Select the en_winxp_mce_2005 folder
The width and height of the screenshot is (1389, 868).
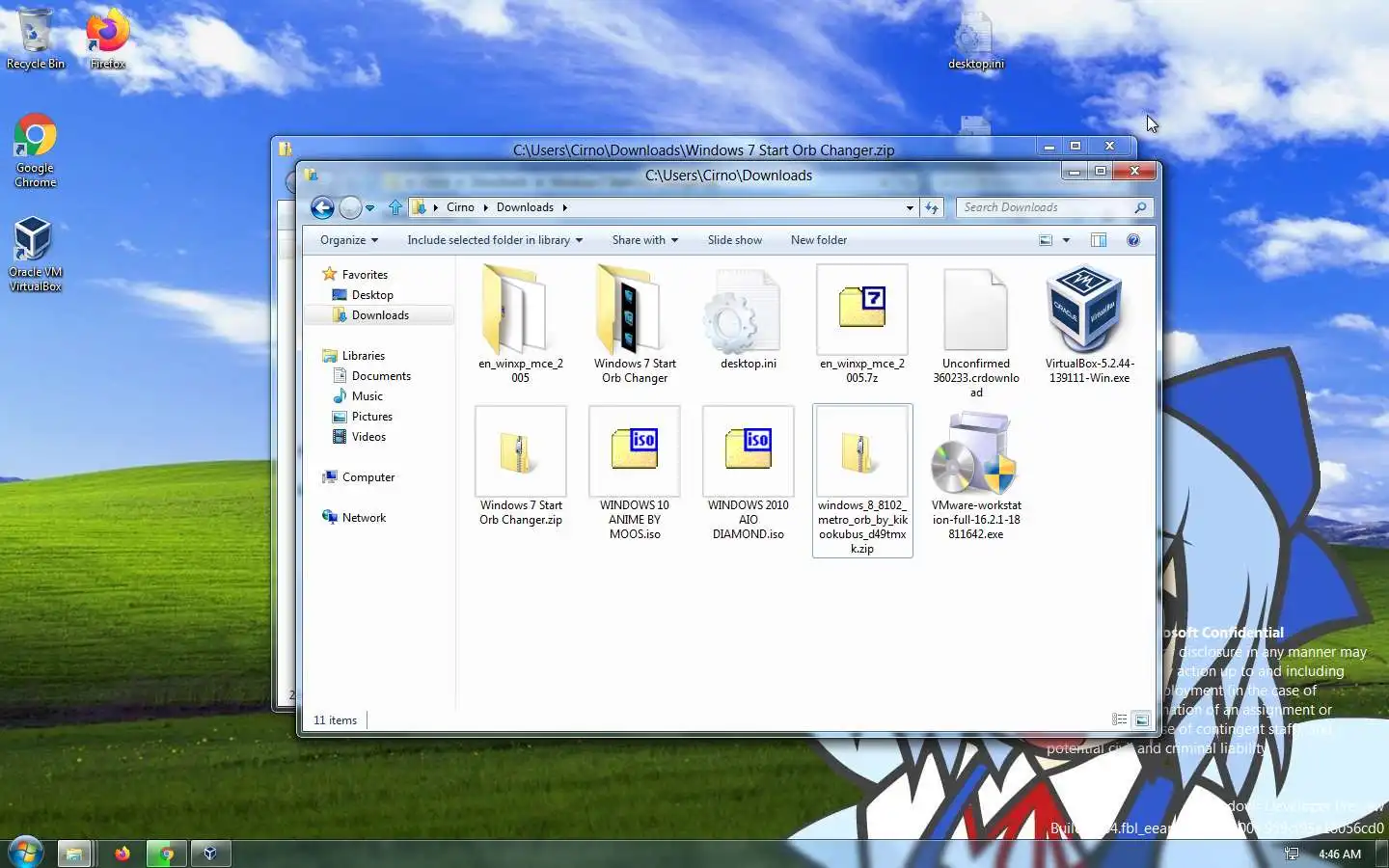(x=521, y=325)
